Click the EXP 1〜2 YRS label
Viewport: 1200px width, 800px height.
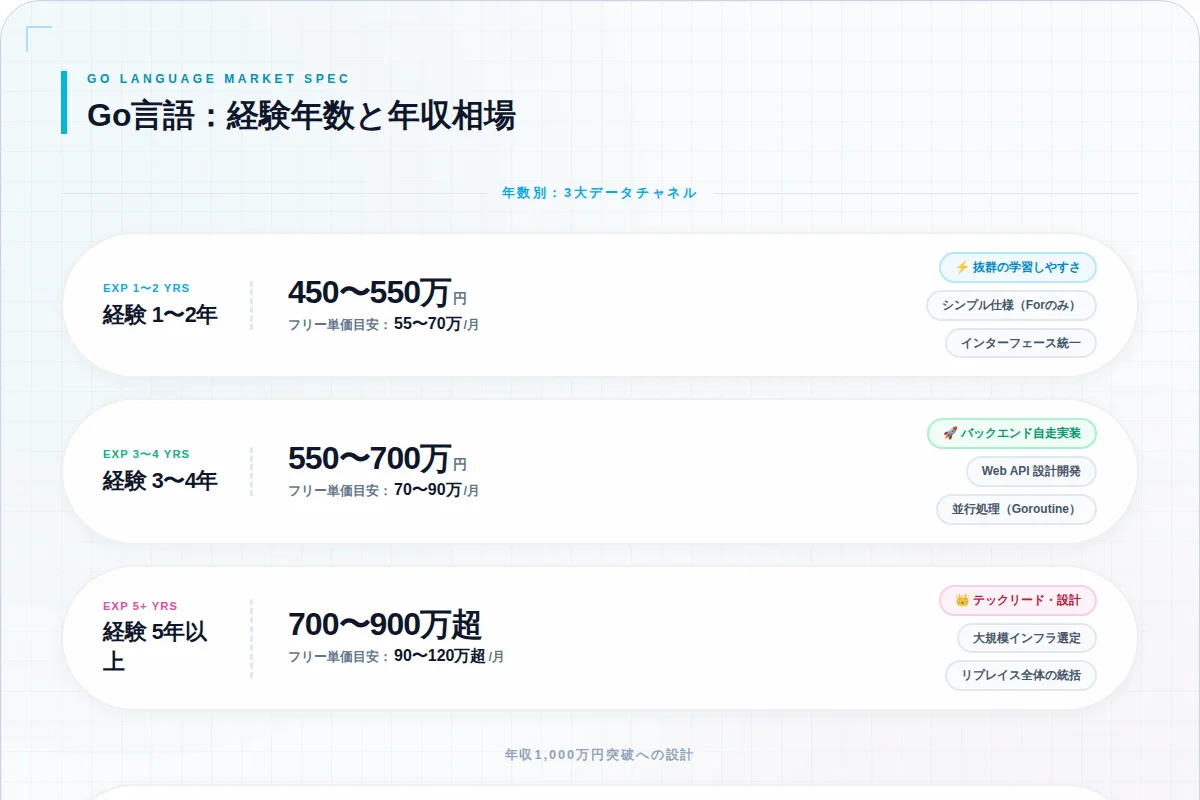[x=146, y=288]
